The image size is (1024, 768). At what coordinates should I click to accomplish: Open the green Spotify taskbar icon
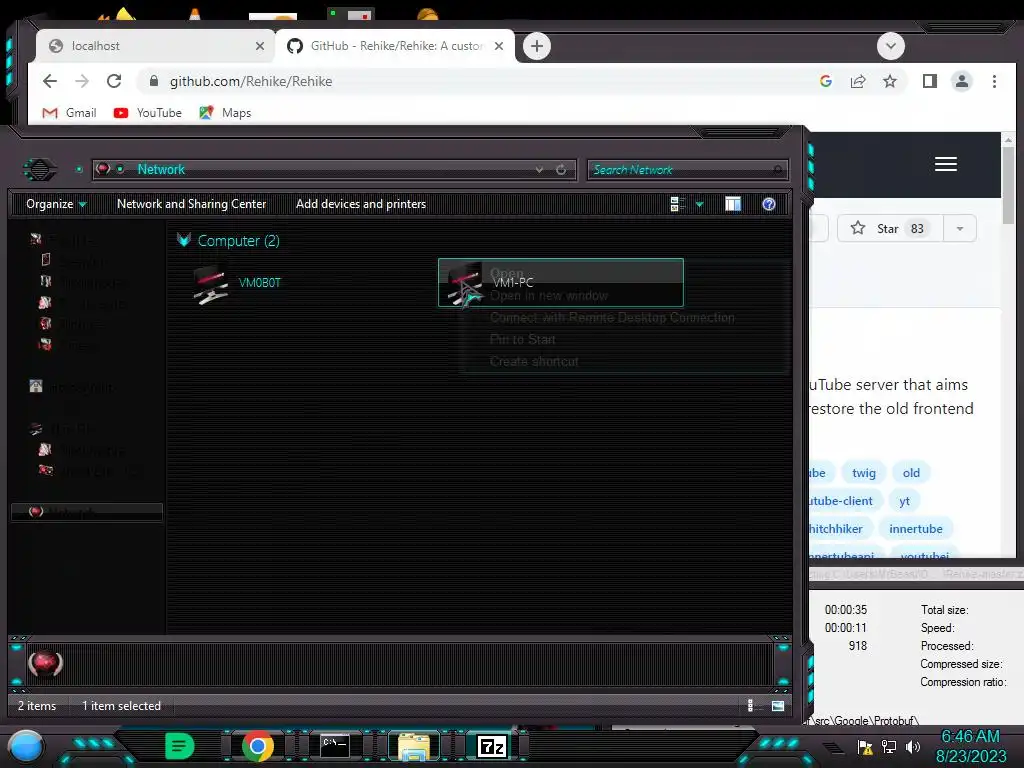click(x=180, y=746)
